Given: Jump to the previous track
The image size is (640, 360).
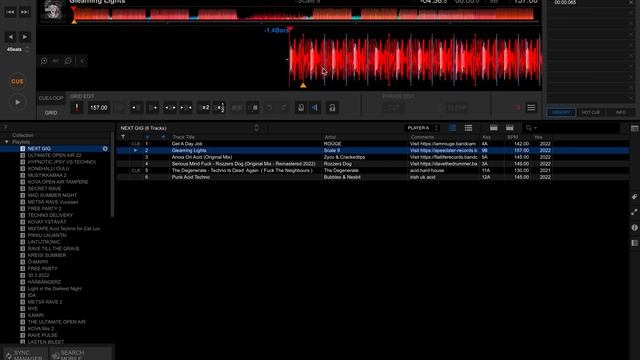Looking at the screenshot, I should [10, 12].
